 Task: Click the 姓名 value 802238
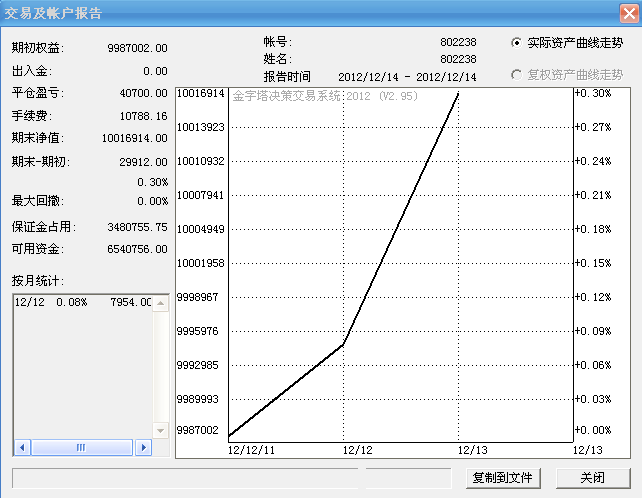pos(458,59)
